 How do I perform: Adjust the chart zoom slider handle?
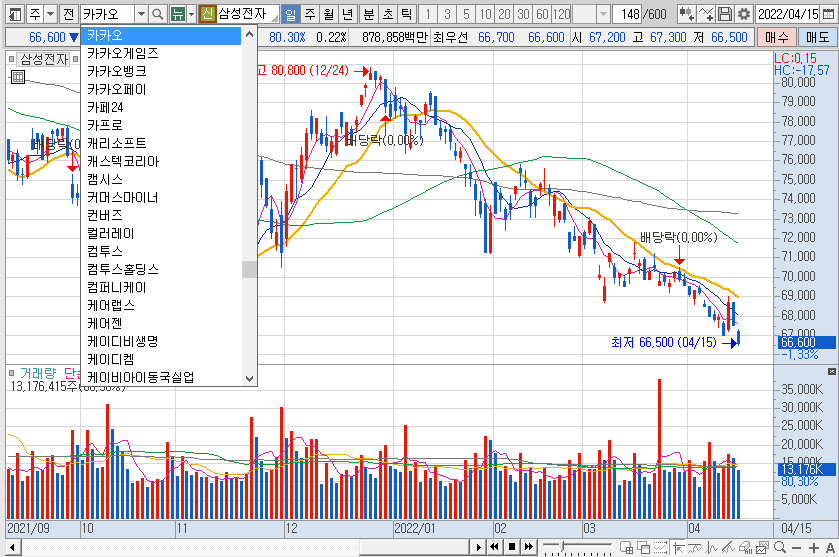[563, 547]
